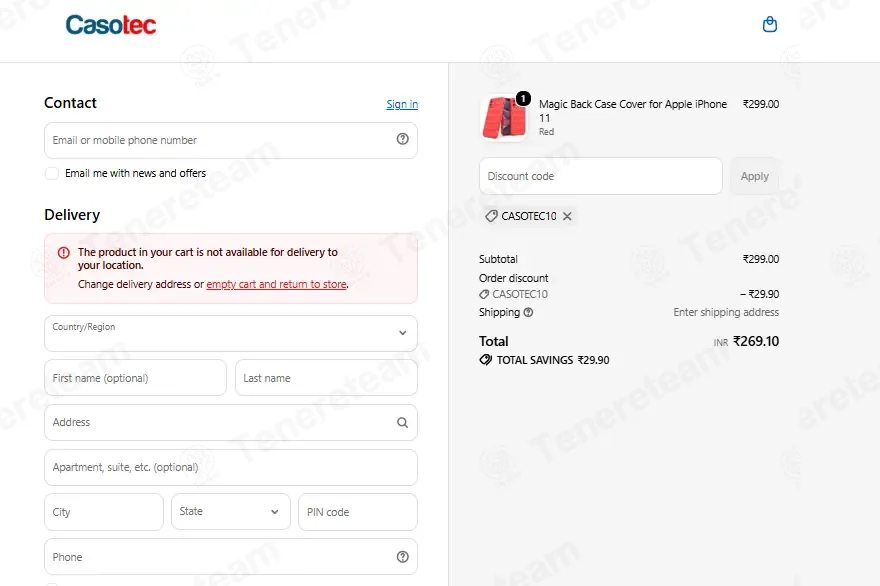
Task: Click the tag icon on CASOTEC10 chip
Action: pos(491,216)
